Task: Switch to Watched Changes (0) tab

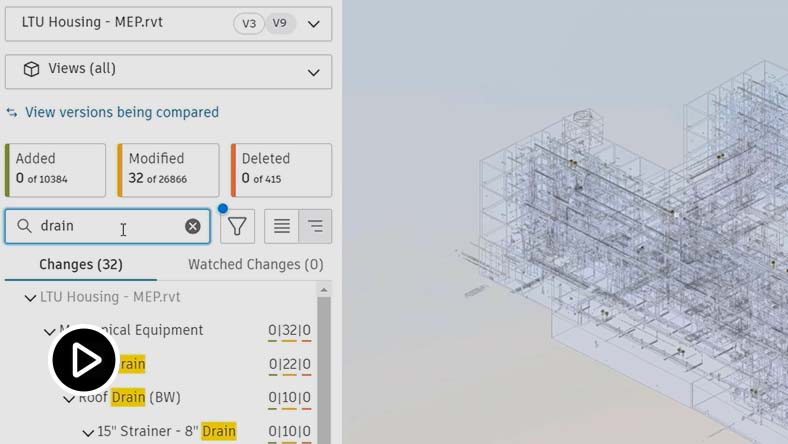Action: pos(256,264)
